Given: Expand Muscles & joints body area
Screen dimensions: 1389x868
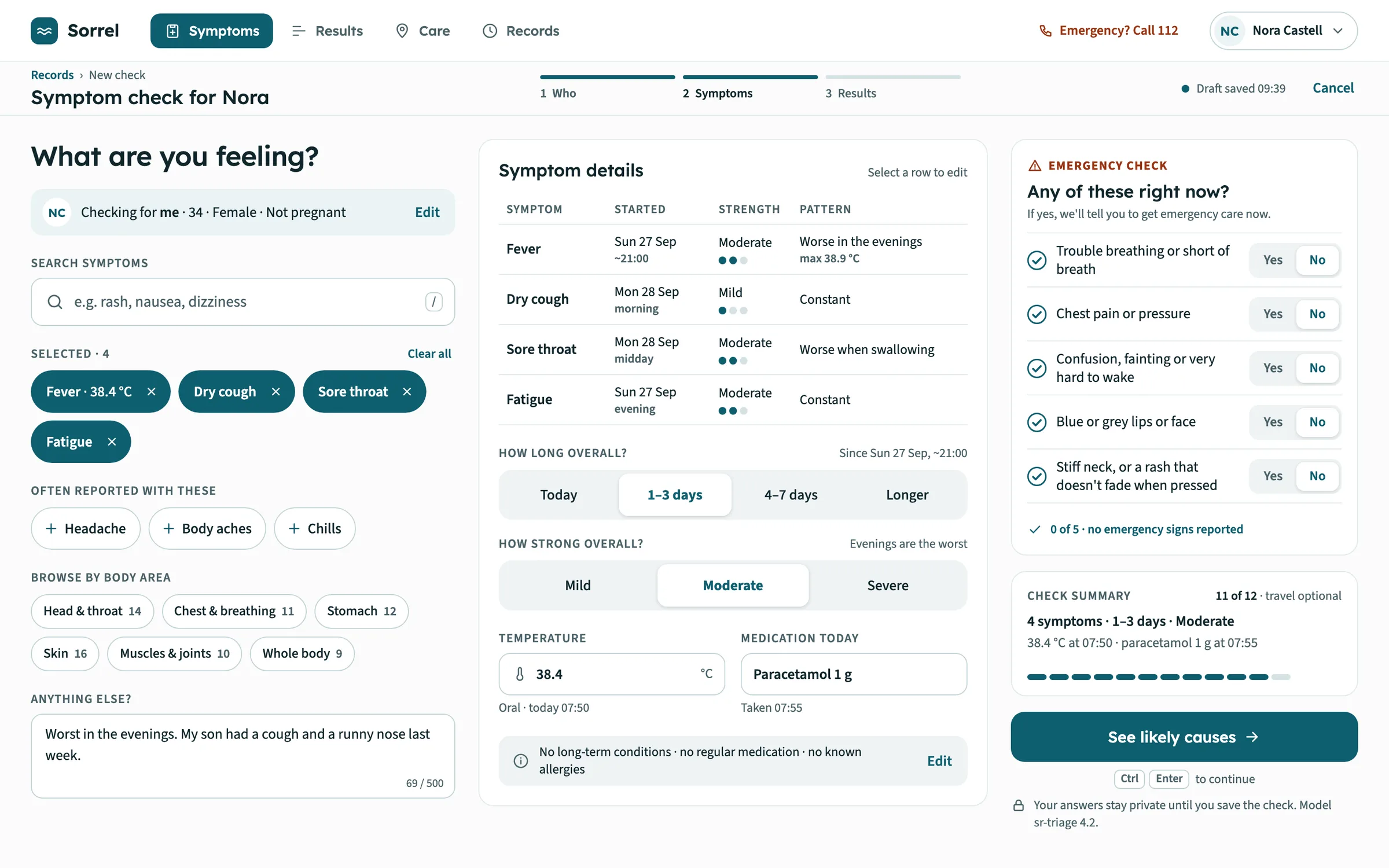Looking at the screenshot, I should (174, 653).
